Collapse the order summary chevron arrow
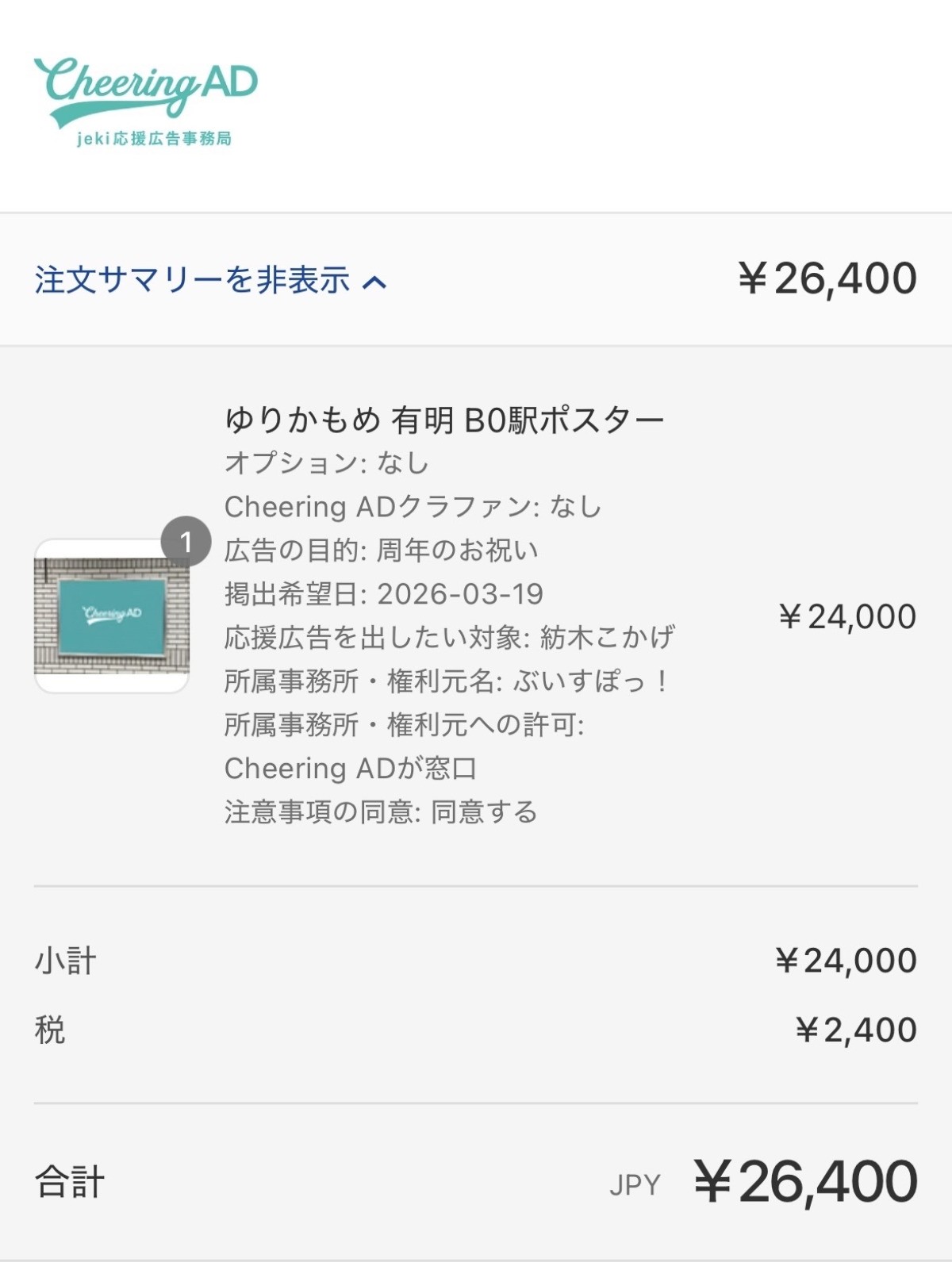This screenshot has width=952, height=1270. coord(374,282)
